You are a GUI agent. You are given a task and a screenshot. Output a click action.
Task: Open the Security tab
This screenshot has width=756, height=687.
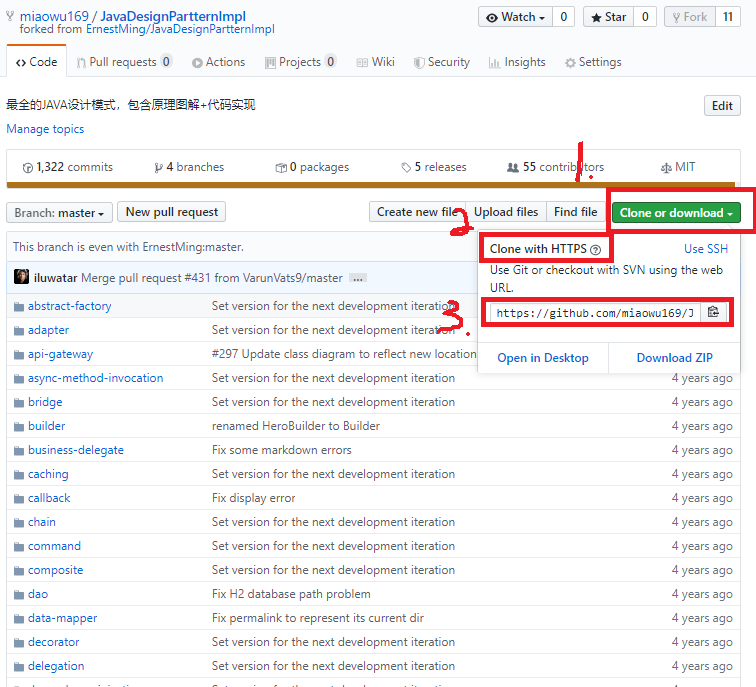coord(442,62)
